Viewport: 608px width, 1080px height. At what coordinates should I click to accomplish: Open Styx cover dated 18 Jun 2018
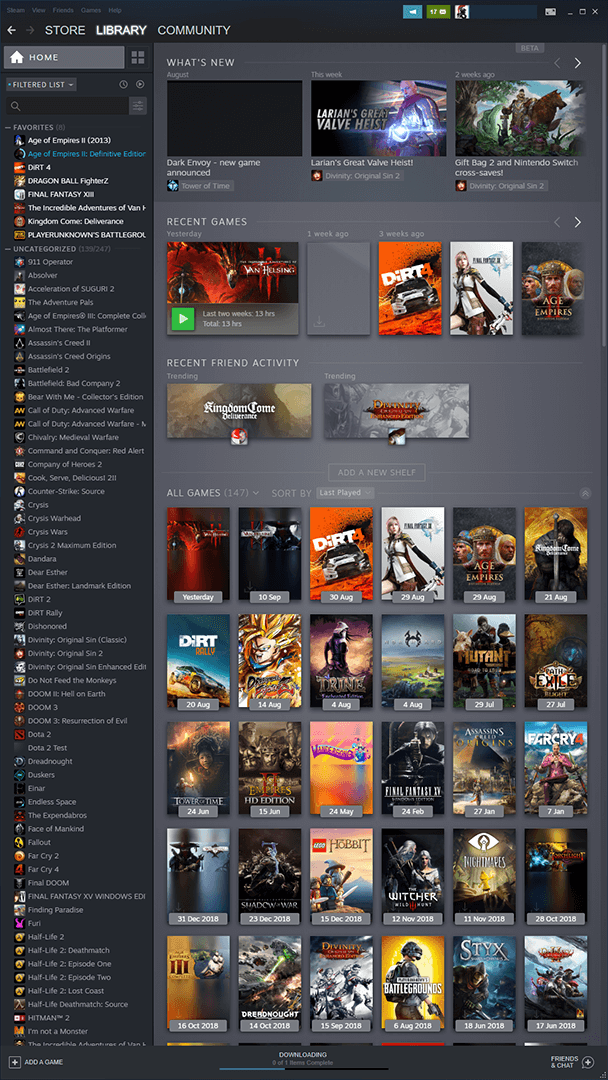coord(484,983)
